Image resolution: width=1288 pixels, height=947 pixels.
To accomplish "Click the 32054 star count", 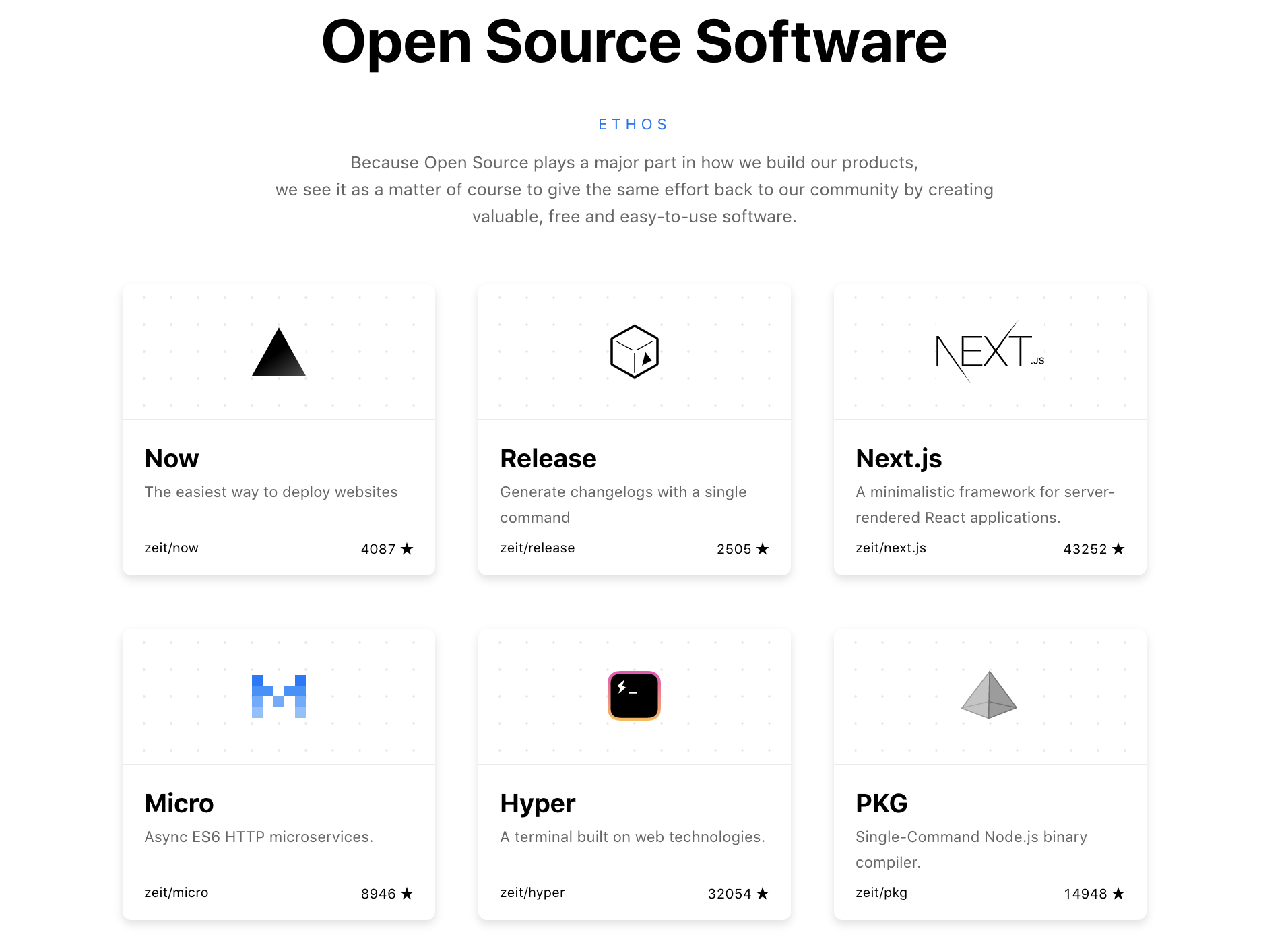I will click(730, 894).
